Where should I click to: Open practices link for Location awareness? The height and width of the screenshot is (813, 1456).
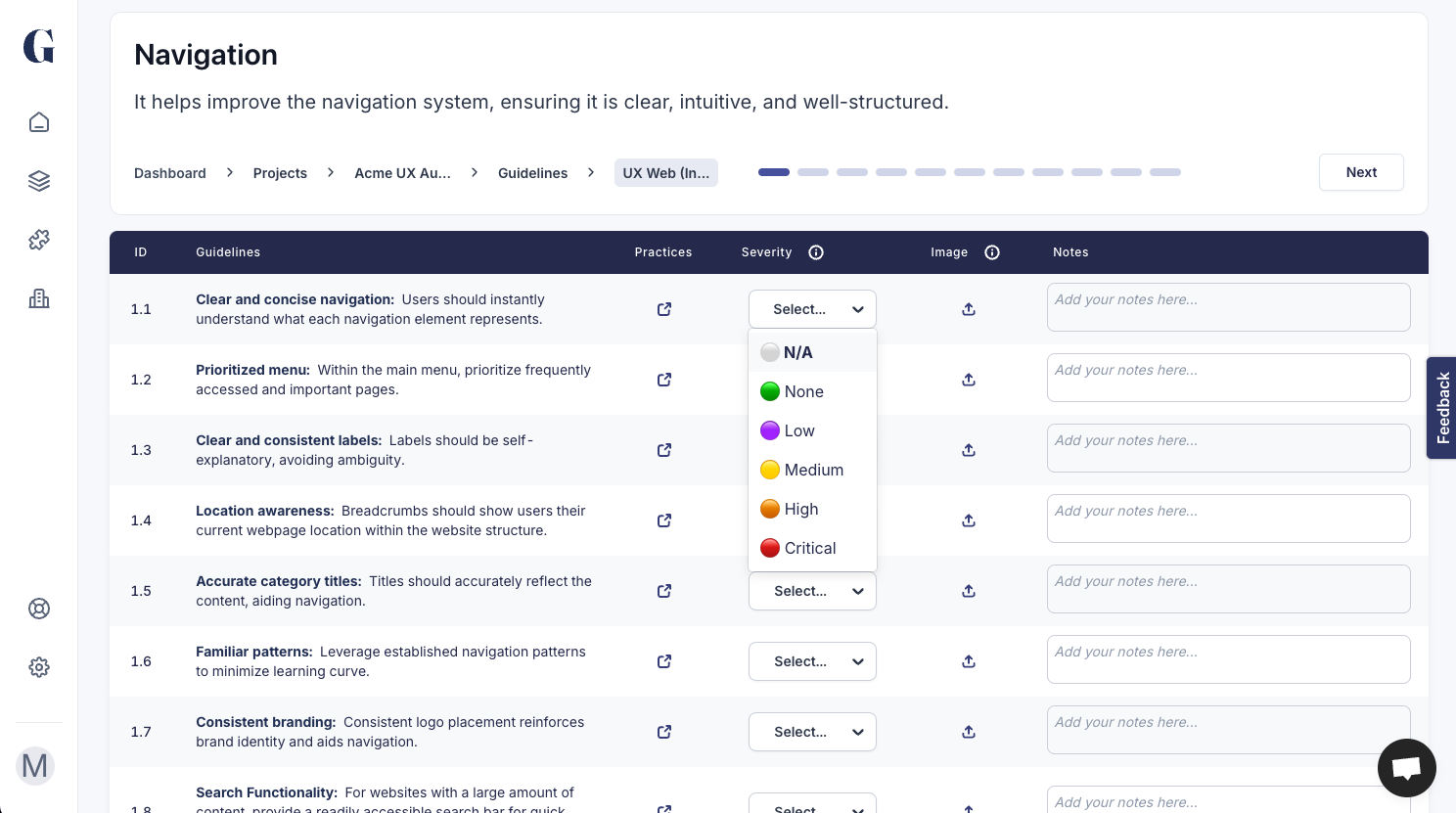664,520
